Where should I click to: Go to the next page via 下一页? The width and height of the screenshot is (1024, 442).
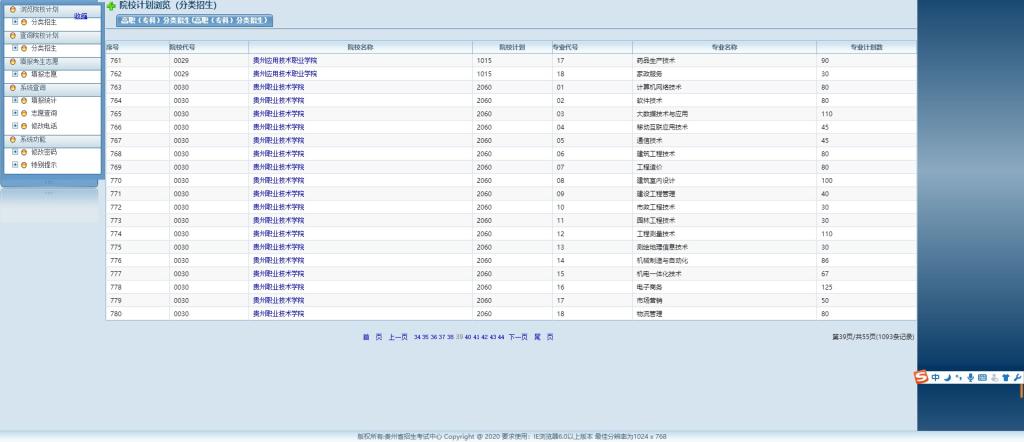[x=517, y=337]
